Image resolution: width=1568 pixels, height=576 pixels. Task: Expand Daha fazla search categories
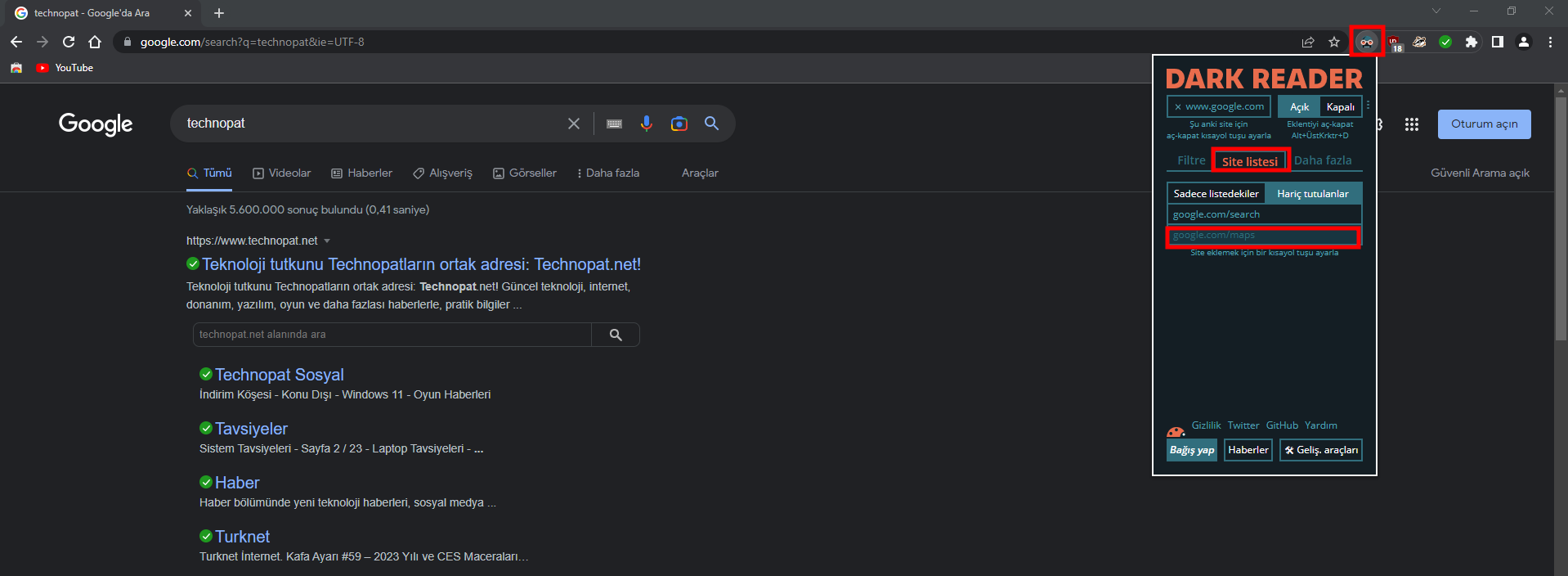click(x=608, y=173)
